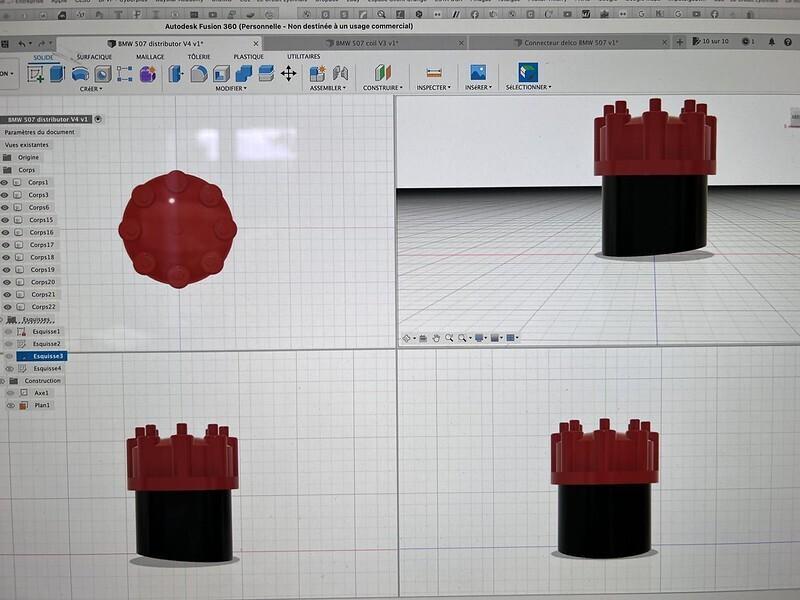Click the Offset Plane icon above CONSTRUIRE

tap(383, 73)
